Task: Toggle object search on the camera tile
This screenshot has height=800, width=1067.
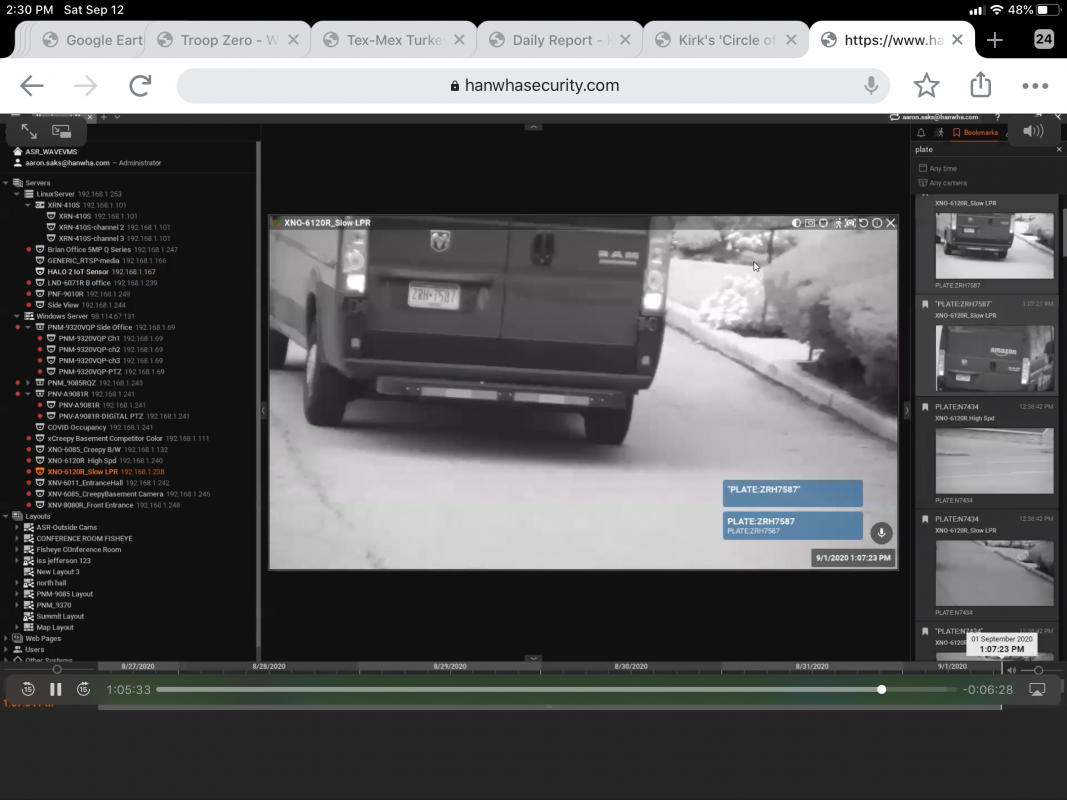Action: (851, 223)
